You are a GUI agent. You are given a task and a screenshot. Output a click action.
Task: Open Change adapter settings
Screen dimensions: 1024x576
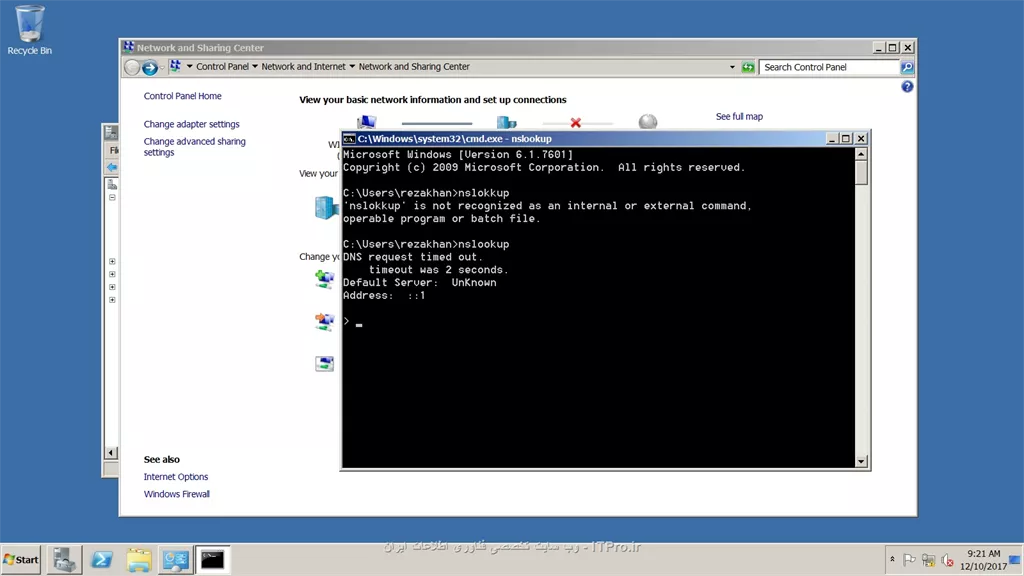191,124
